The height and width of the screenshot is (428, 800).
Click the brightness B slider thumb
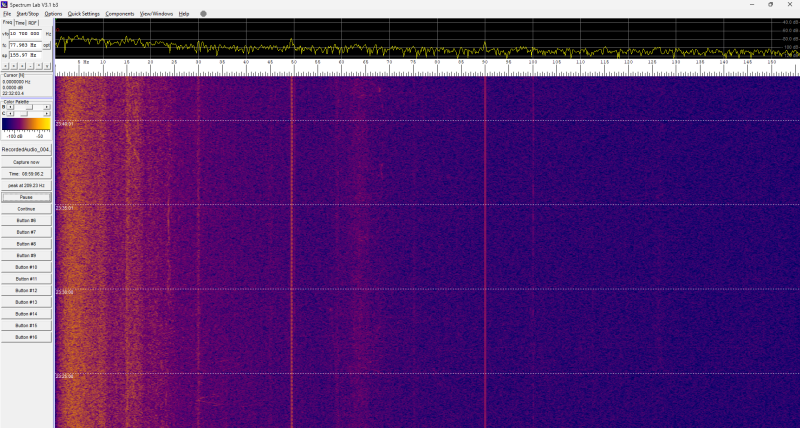click(30, 107)
